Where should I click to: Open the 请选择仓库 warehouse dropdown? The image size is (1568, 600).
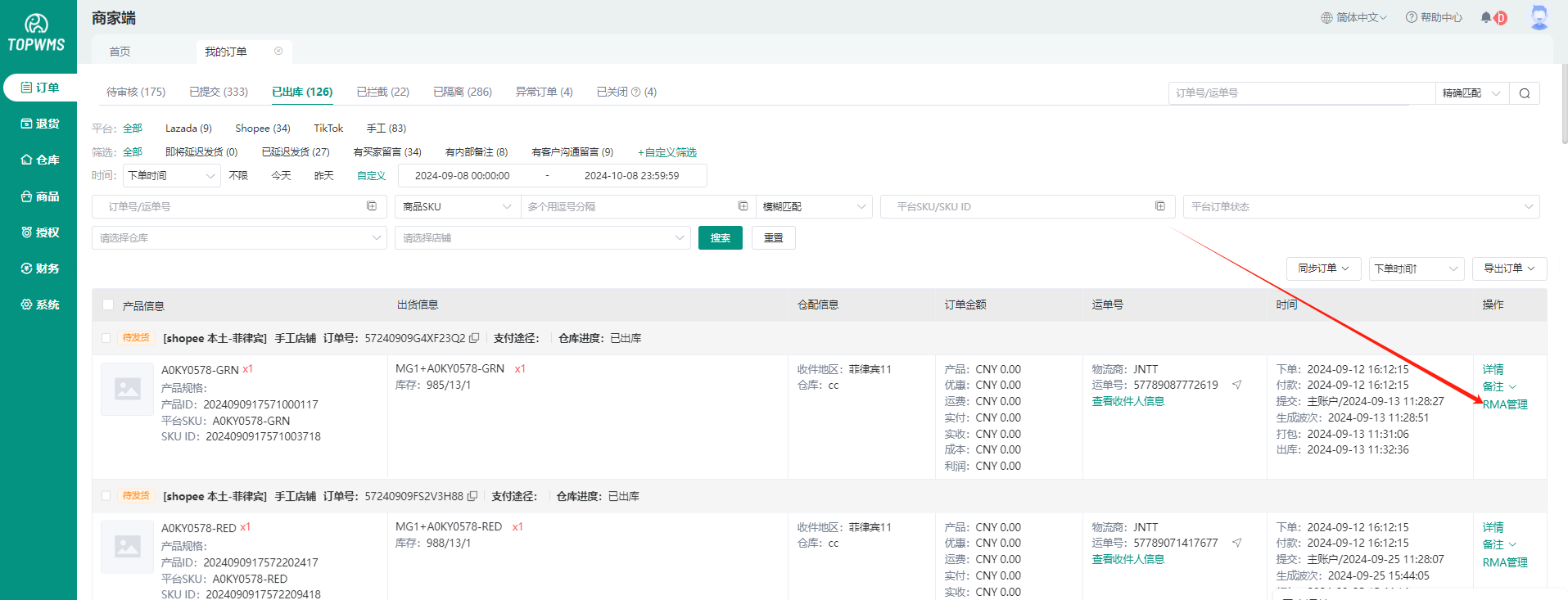pyautogui.click(x=238, y=238)
